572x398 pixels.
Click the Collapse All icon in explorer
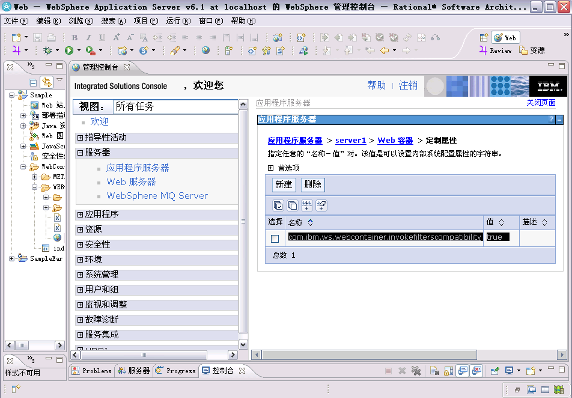[33, 82]
